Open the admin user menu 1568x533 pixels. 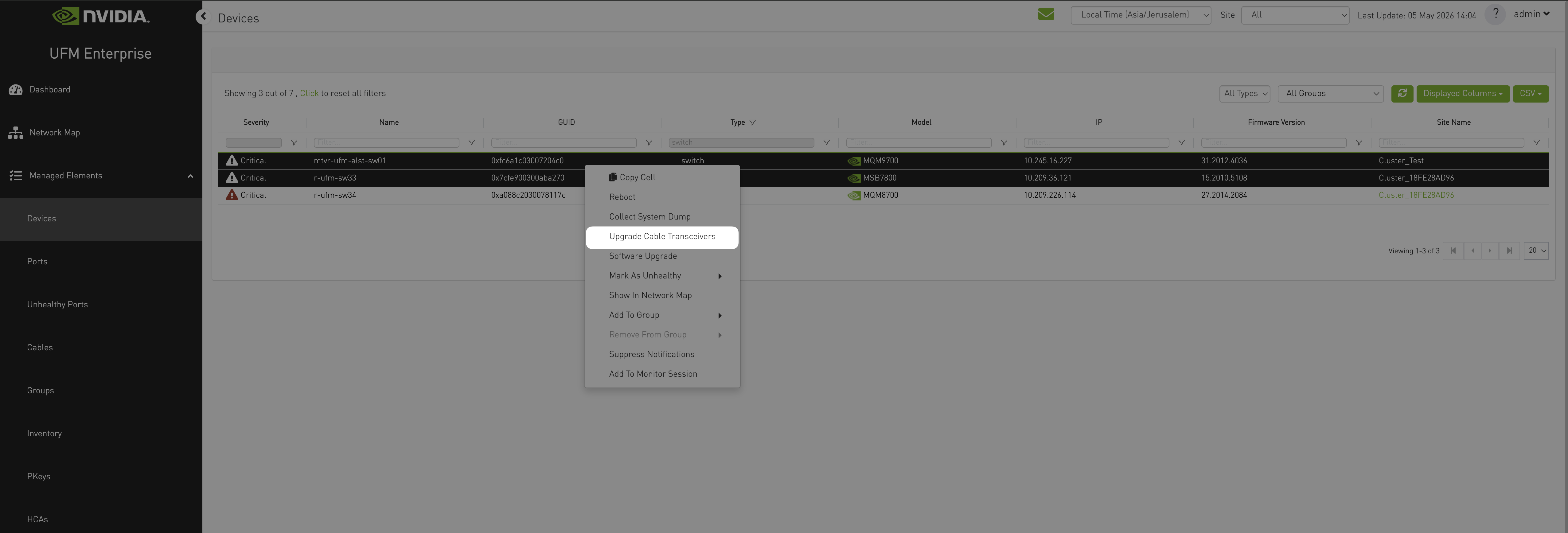pos(1531,14)
